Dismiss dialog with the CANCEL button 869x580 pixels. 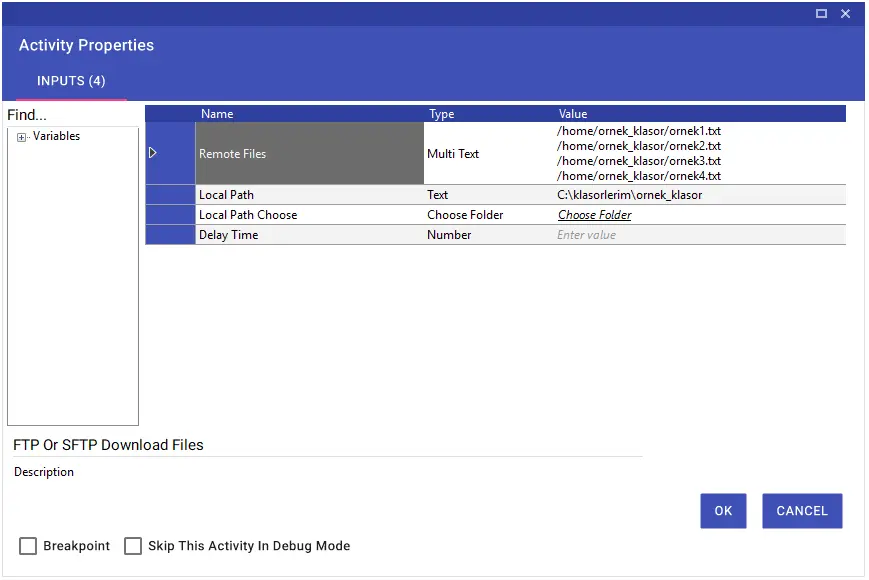click(802, 511)
